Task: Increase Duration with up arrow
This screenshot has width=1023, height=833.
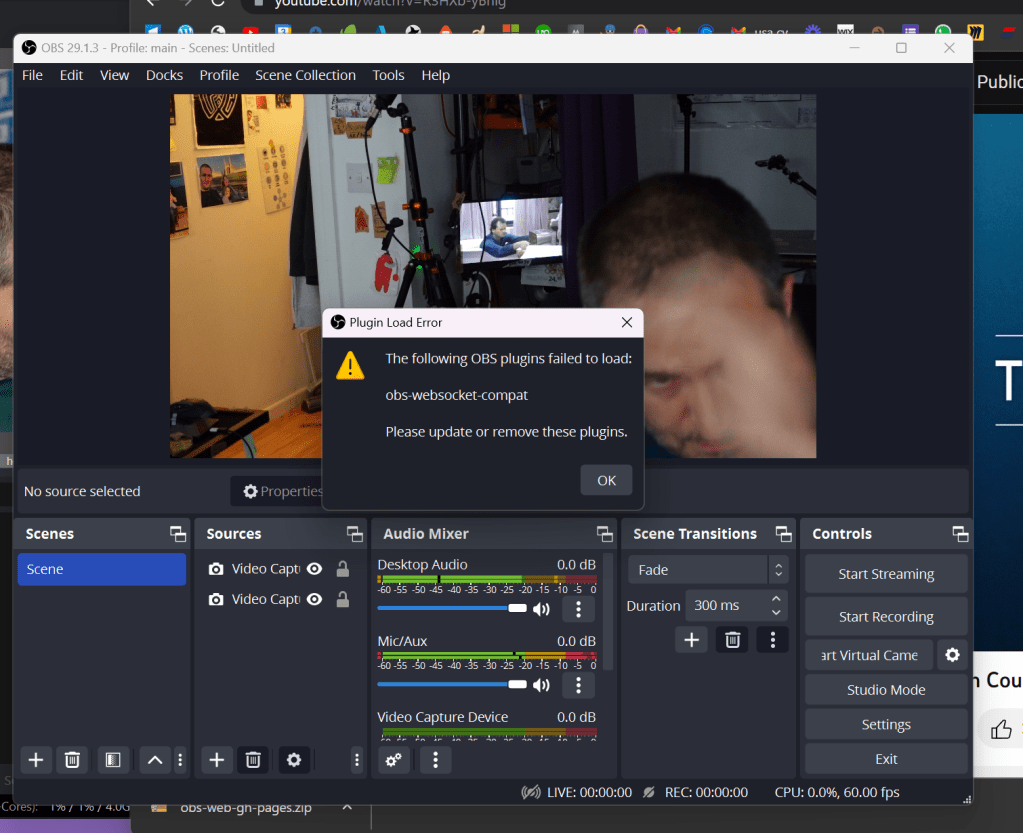Action: click(776, 599)
